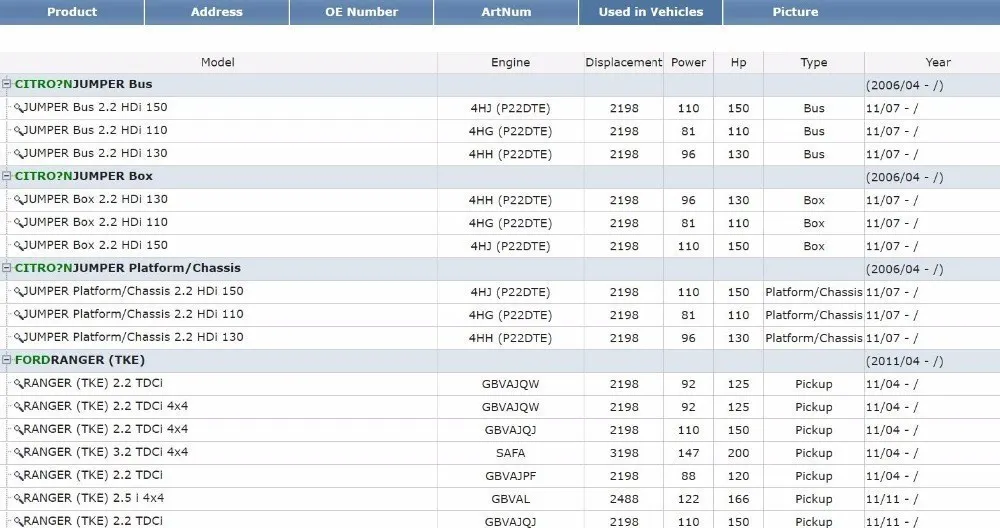Click magnifier icon of RANGER 2.2 TDCi GBVAJPF row
Screen dimensions: 1000x528
(18, 475)
